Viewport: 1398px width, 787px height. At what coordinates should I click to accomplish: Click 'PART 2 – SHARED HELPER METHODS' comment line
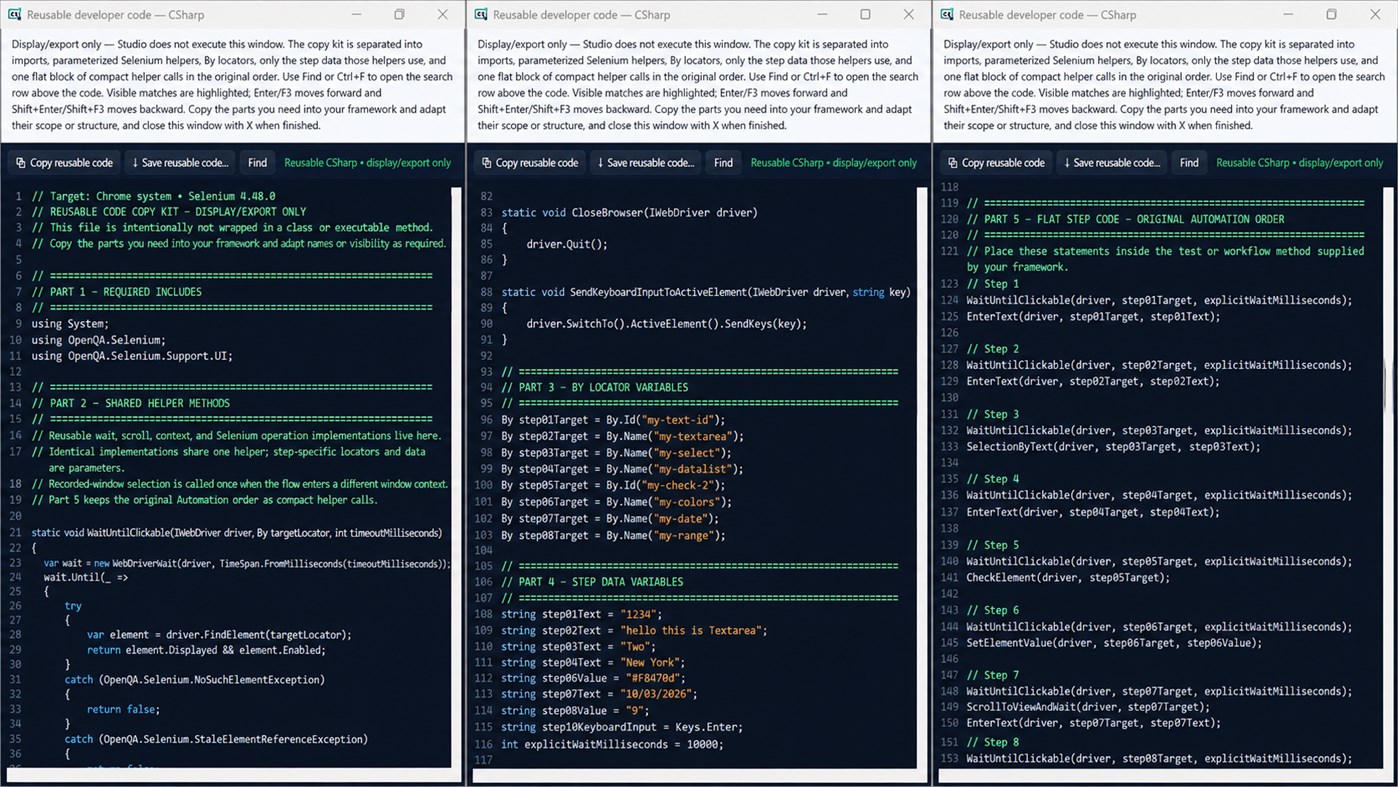[130, 404]
